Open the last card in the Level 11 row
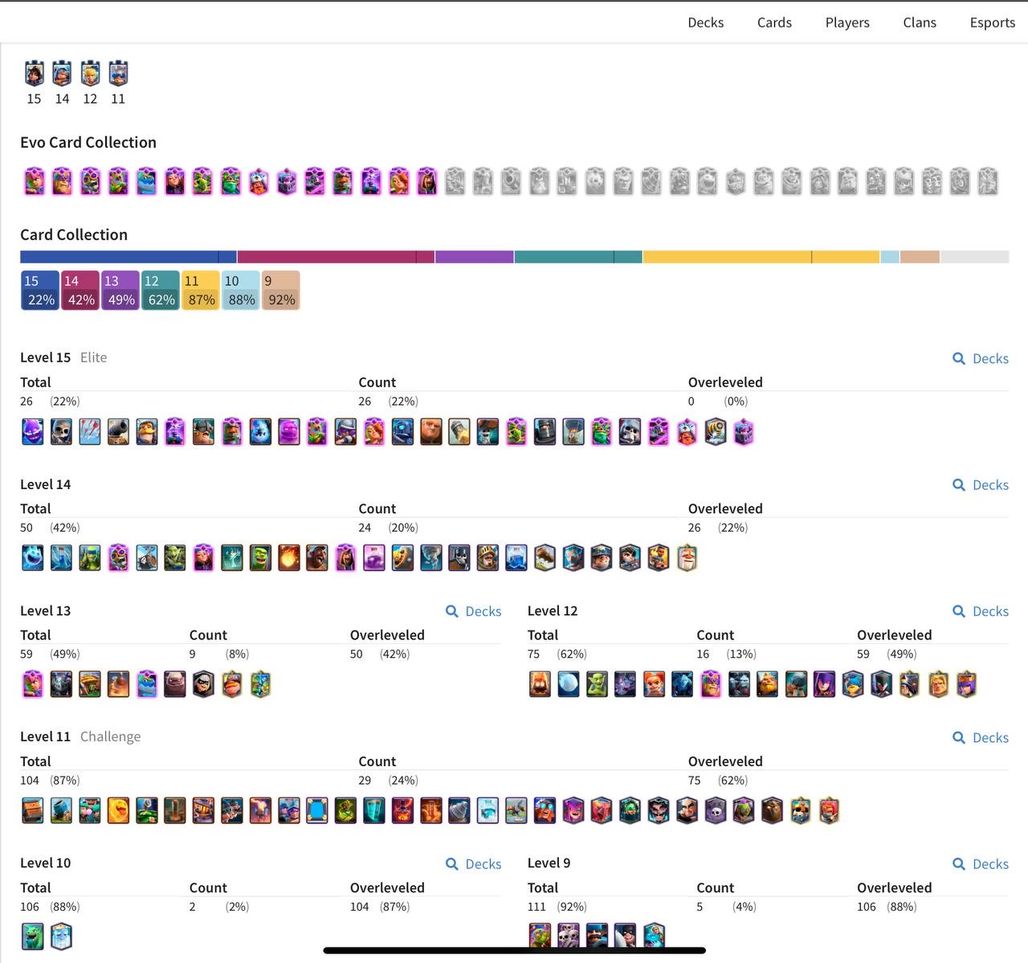The width and height of the screenshot is (1028, 963). (x=829, y=811)
